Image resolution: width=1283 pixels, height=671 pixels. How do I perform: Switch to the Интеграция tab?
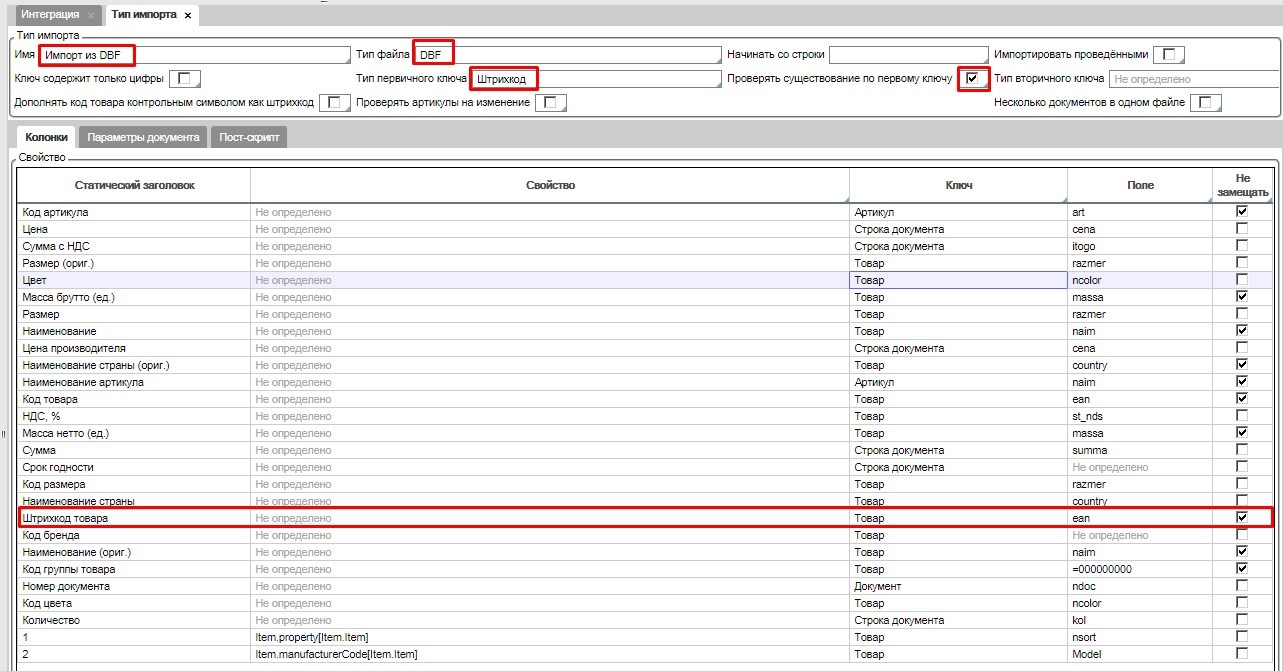[x=49, y=16]
